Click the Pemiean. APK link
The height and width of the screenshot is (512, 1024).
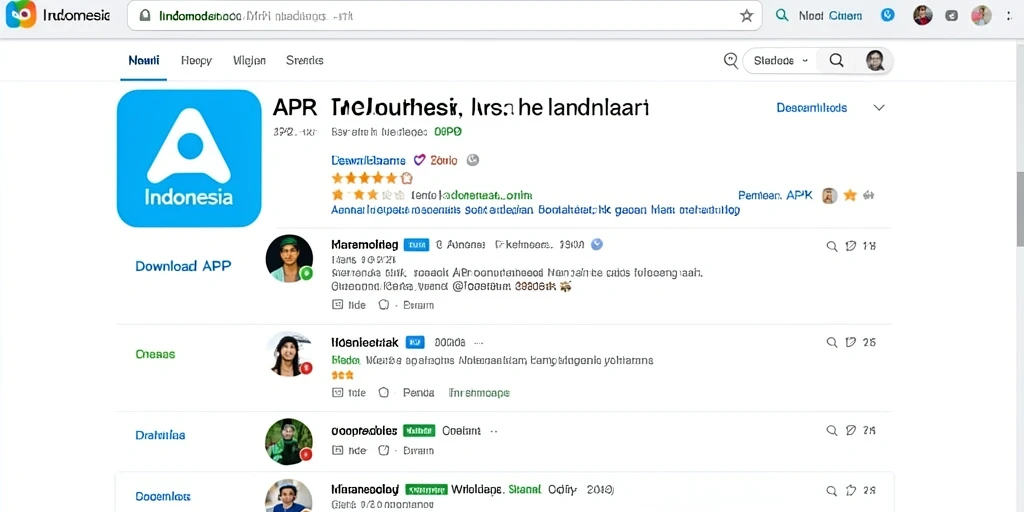coord(775,195)
